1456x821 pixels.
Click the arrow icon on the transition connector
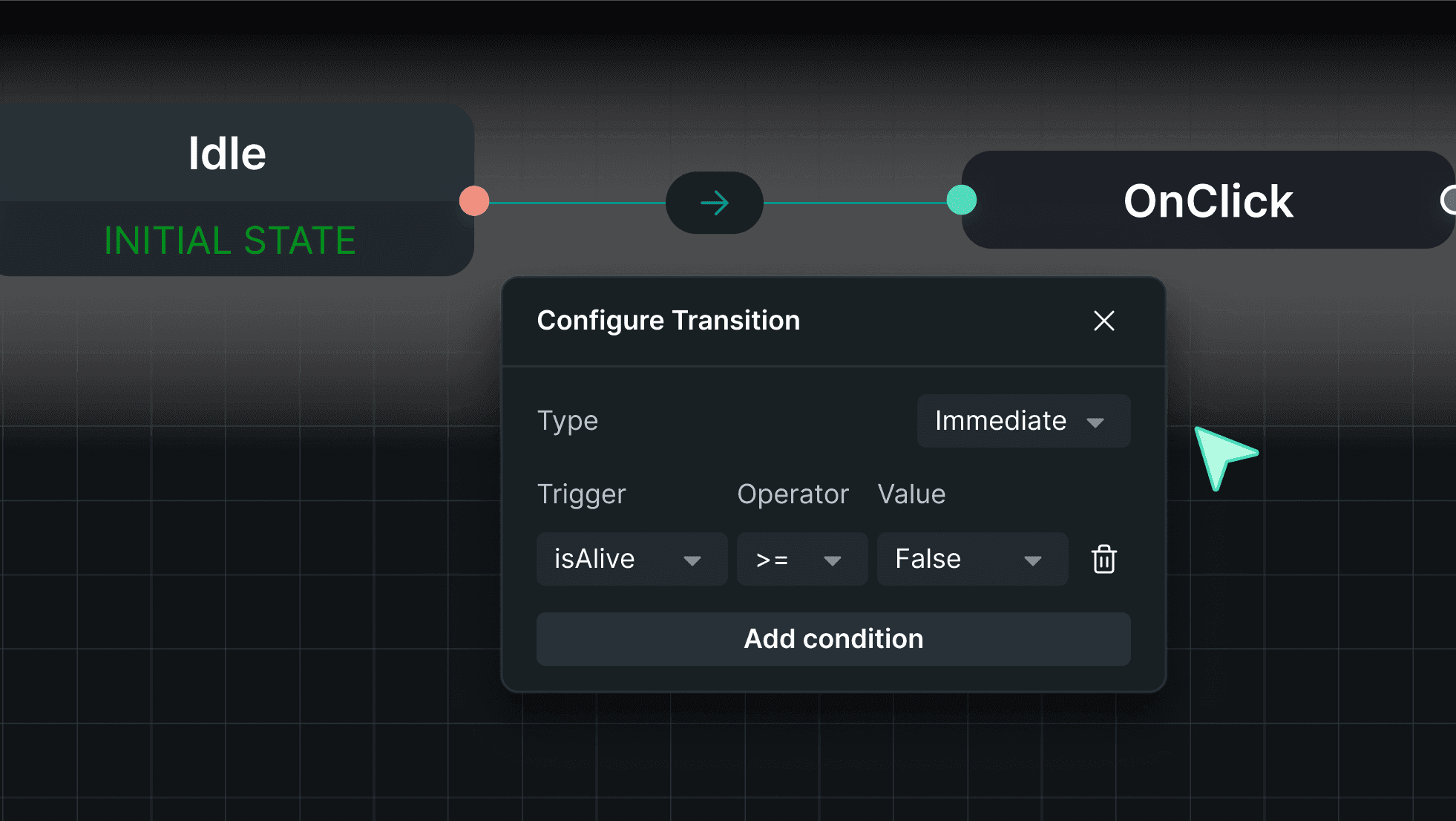click(x=713, y=202)
